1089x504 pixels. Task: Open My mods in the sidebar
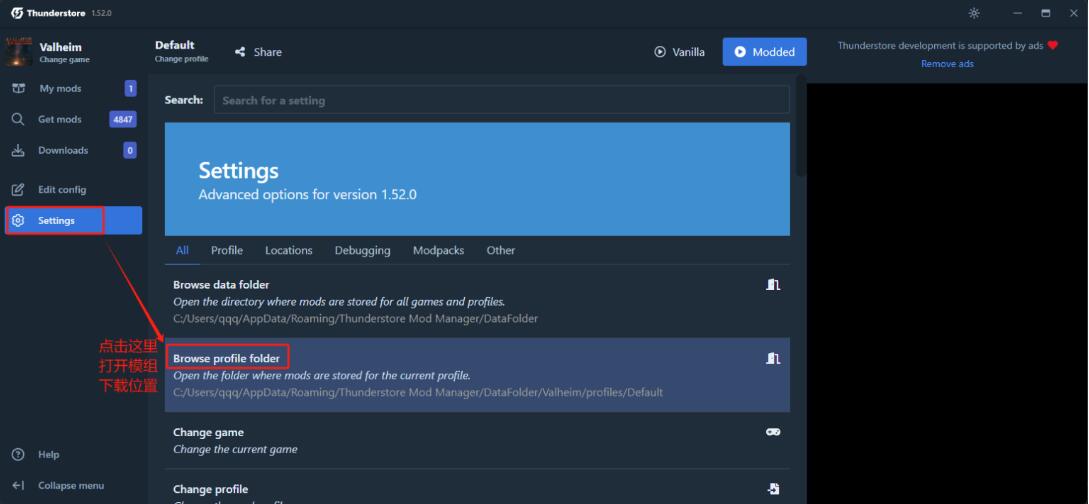click(x=74, y=89)
